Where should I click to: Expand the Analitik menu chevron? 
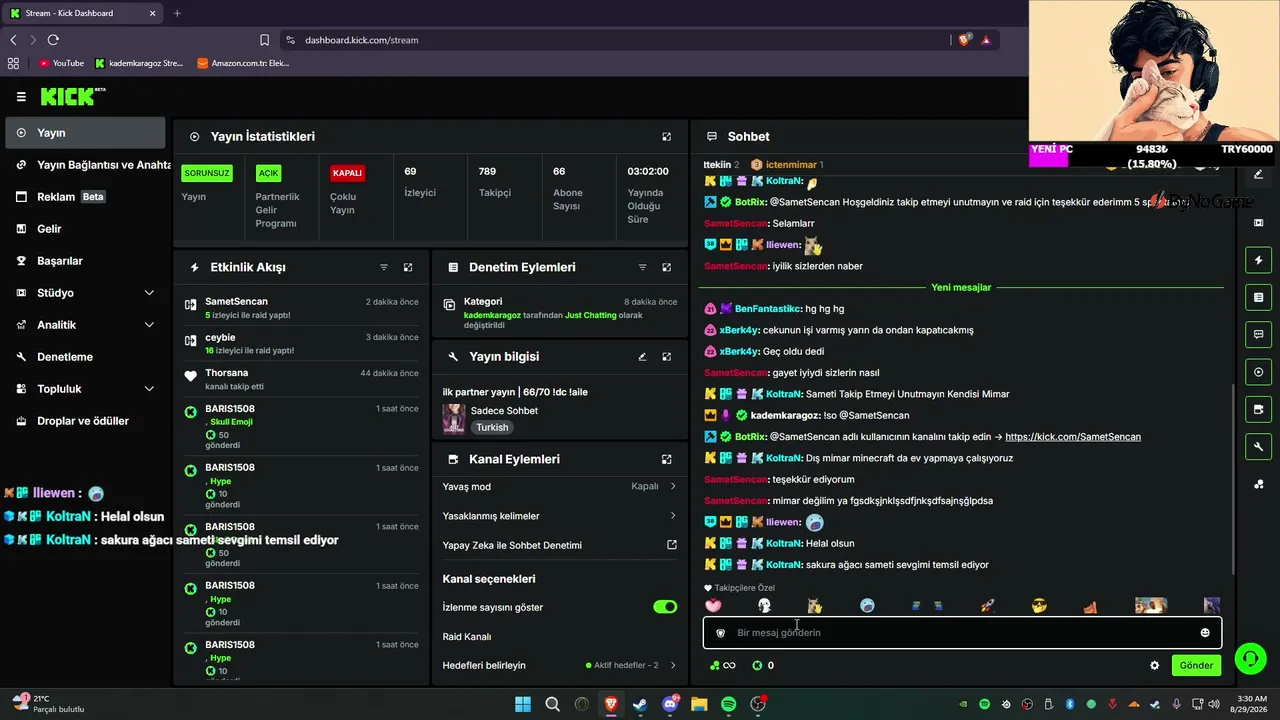pyautogui.click(x=149, y=325)
